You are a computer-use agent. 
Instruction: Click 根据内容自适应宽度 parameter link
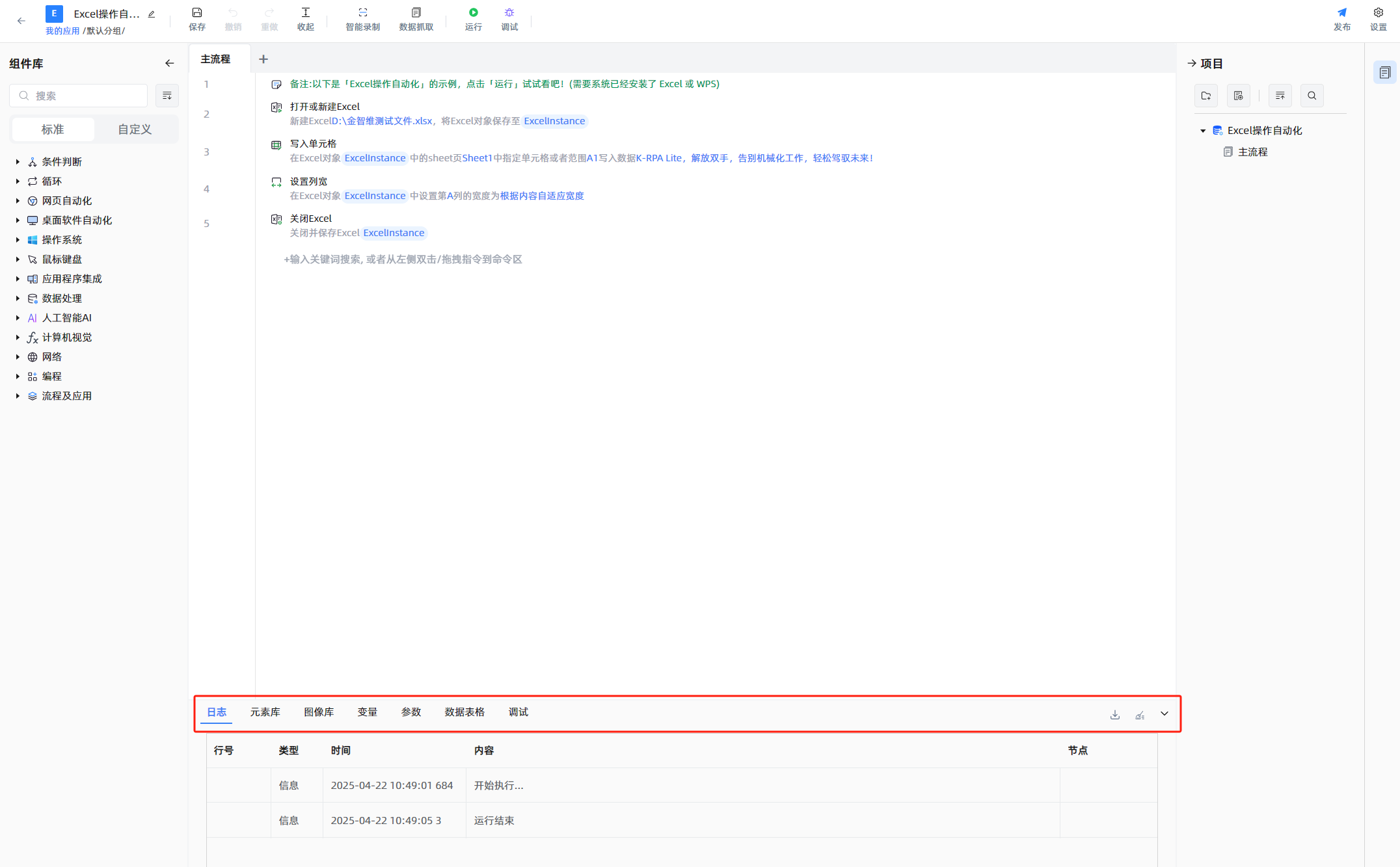542,196
